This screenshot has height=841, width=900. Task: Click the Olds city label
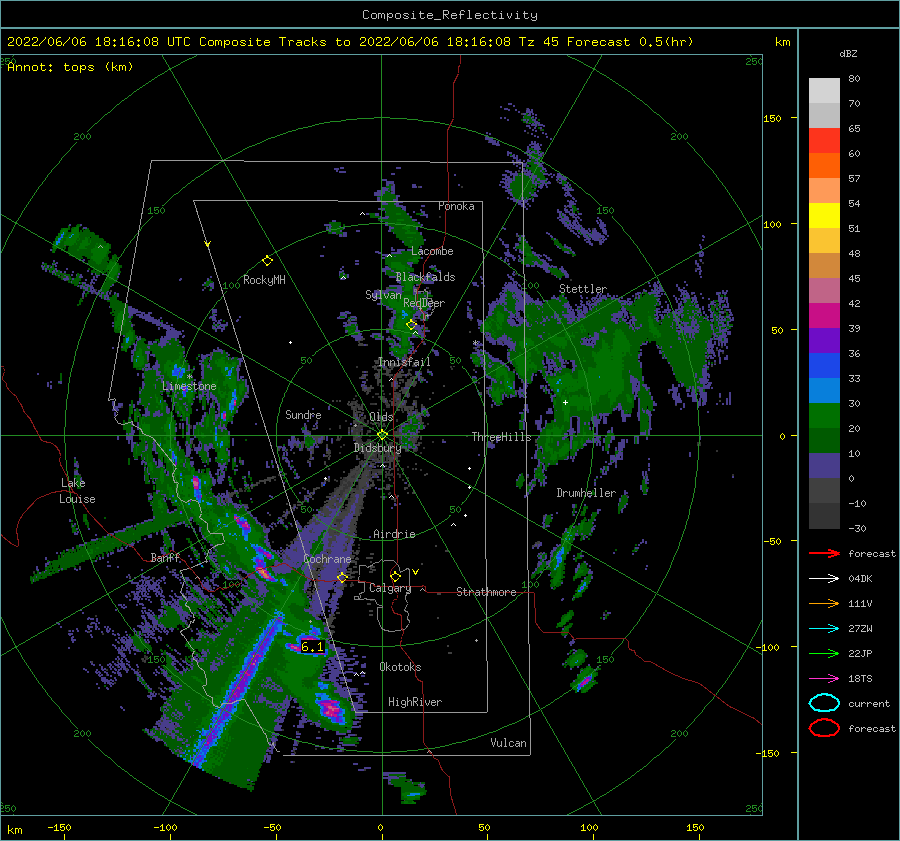[x=381, y=417]
